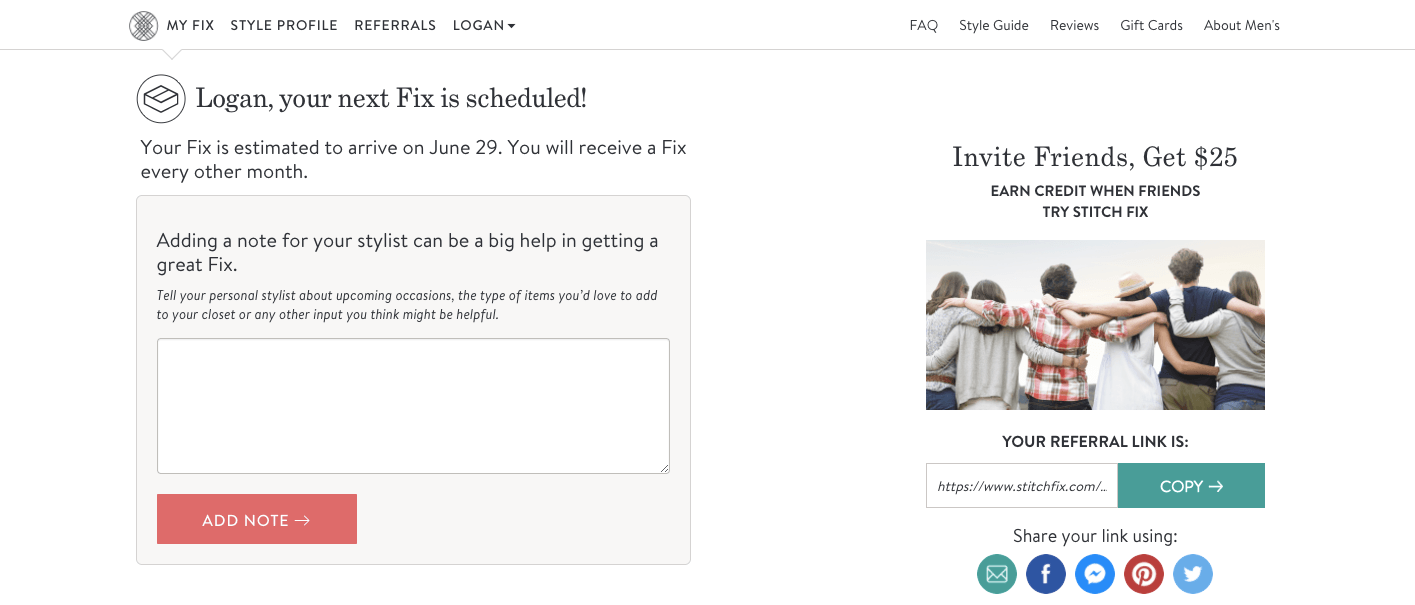The image size is (1415, 605).
Task: Click the ADD NOTE button
Action: pyautogui.click(x=257, y=519)
